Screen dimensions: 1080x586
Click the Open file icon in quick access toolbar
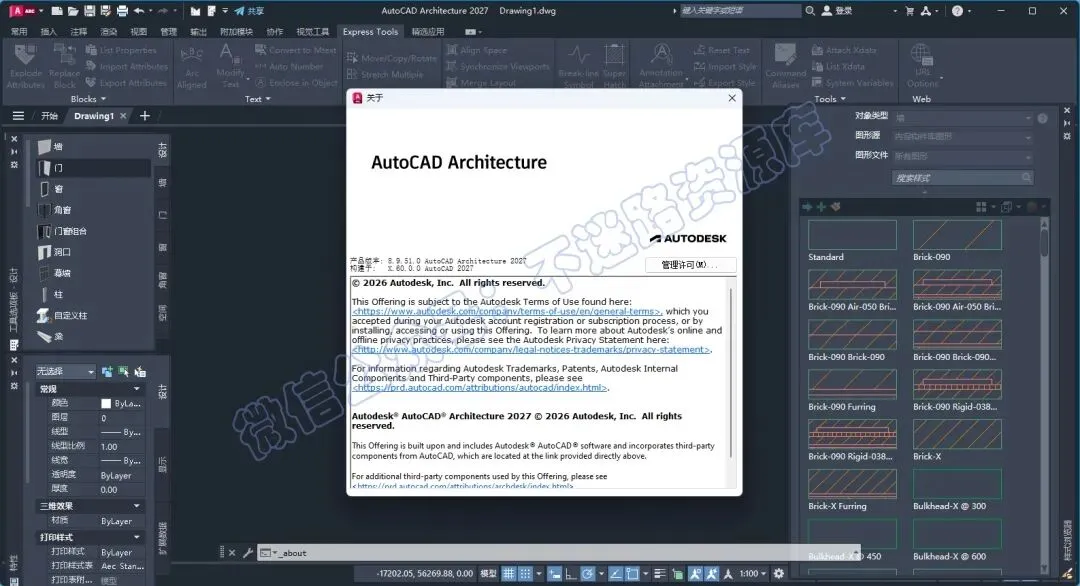point(73,11)
